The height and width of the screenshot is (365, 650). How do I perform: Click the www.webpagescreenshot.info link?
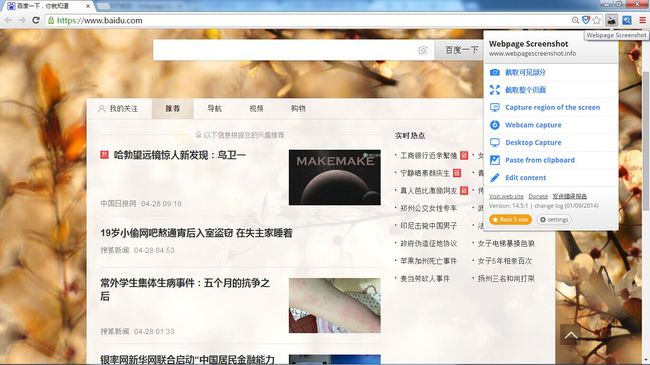(x=532, y=54)
